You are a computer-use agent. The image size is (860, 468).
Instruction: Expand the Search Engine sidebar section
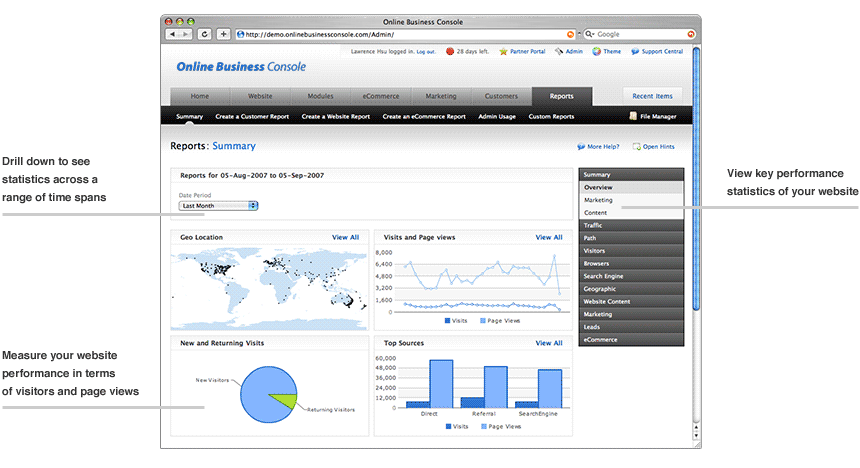631,276
